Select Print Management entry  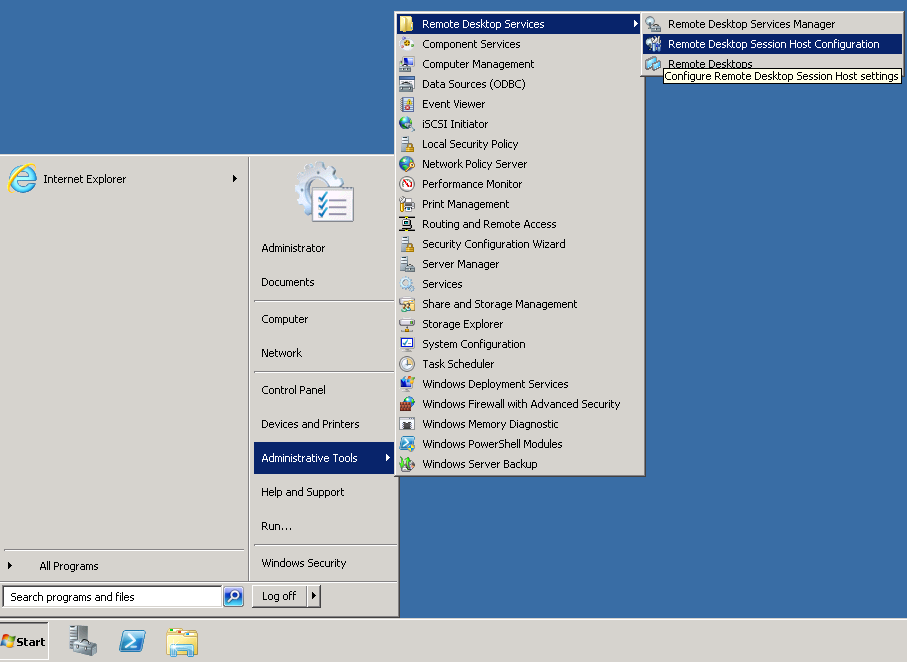(519, 204)
